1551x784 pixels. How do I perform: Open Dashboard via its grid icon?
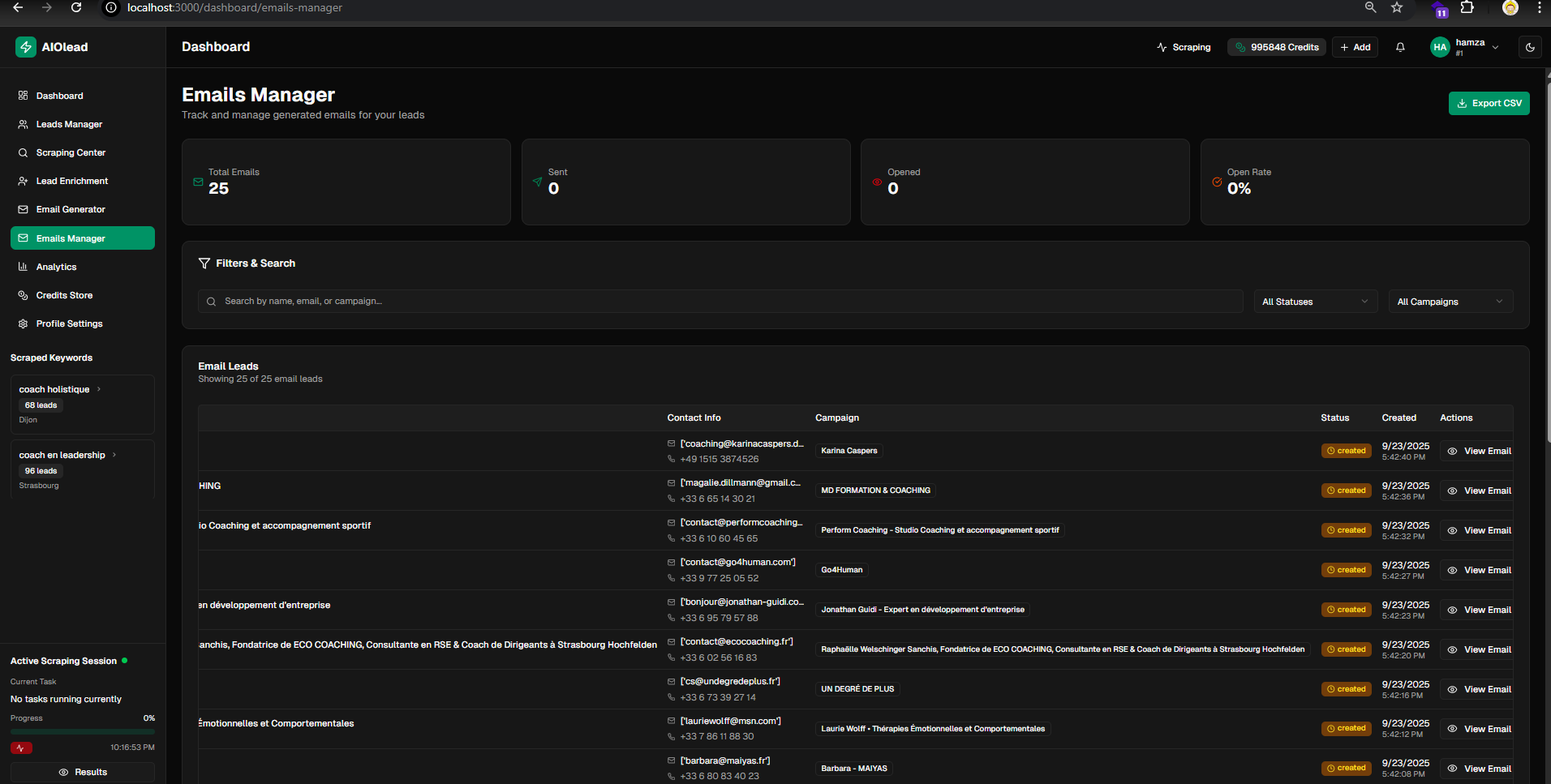coord(23,96)
